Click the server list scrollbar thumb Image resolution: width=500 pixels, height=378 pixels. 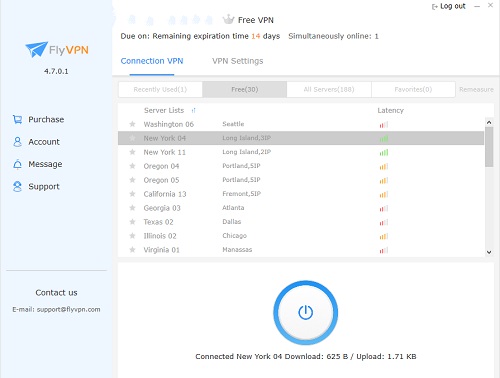489,147
